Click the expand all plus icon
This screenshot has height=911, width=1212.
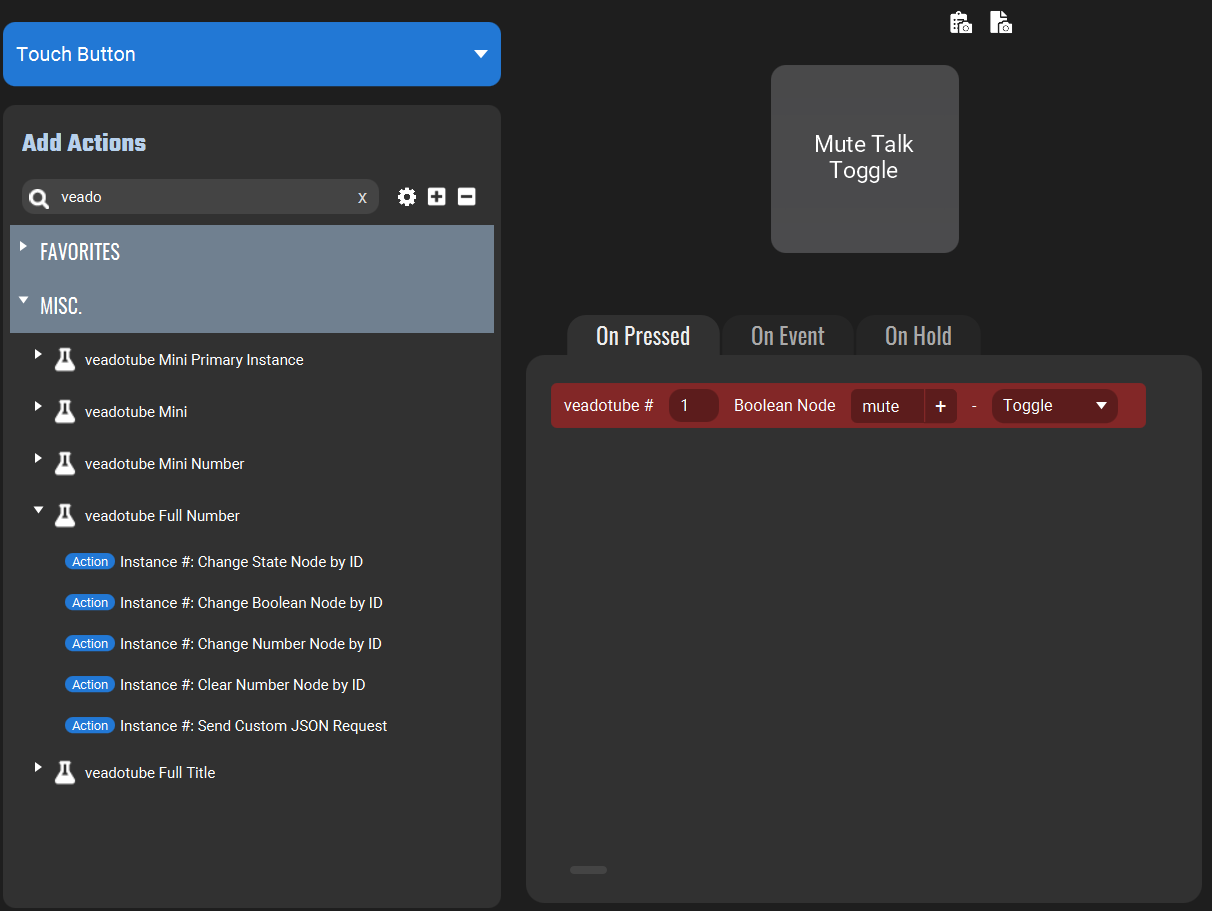(436, 197)
